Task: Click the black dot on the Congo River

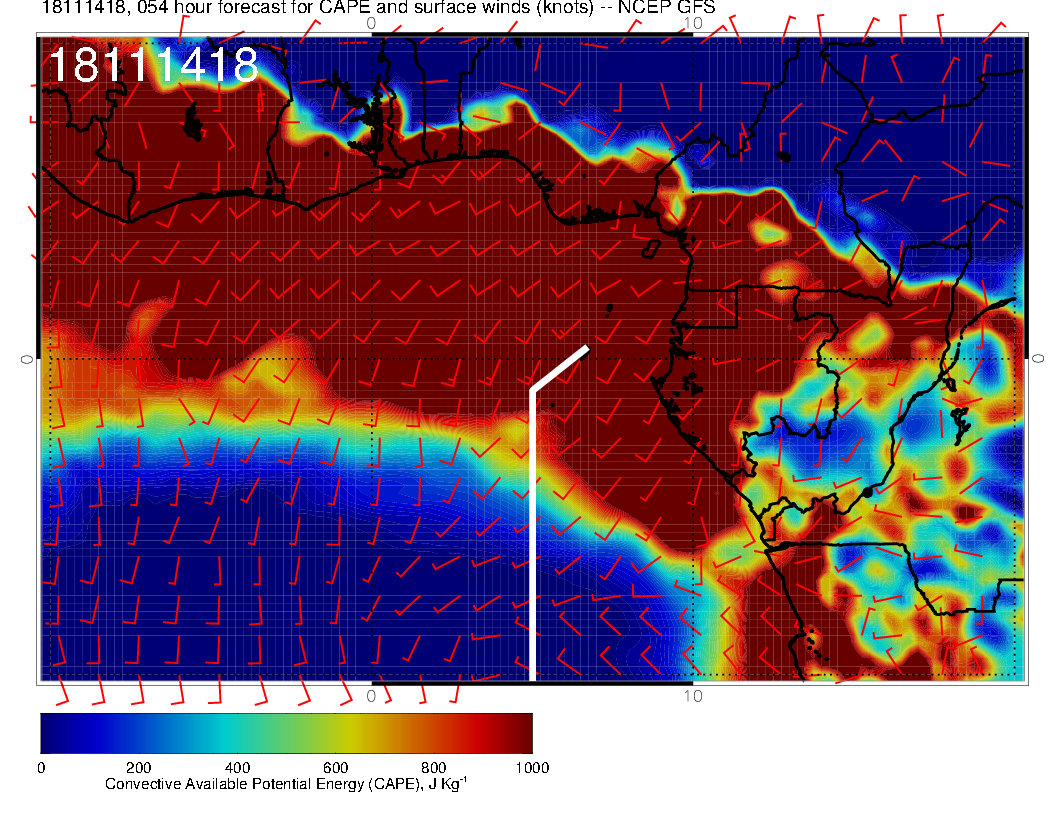Action: pyautogui.click(x=867, y=492)
